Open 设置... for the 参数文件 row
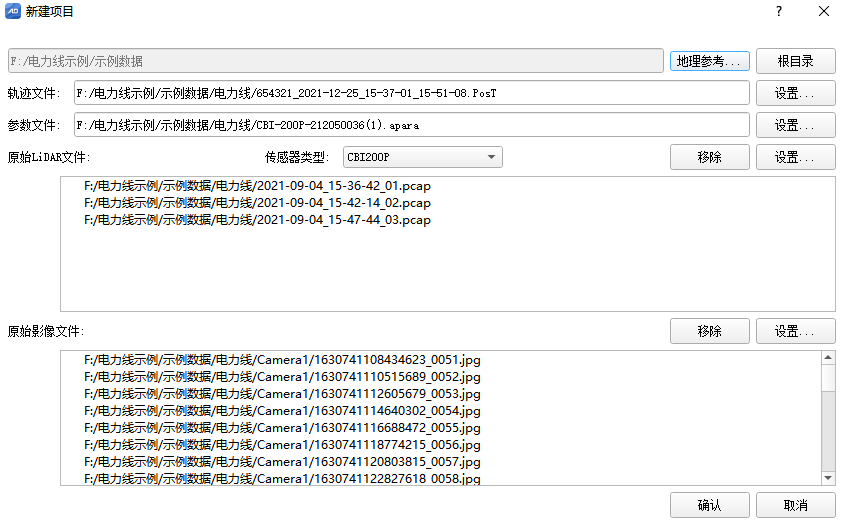This screenshot has height=528, width=846. point(795,125)
